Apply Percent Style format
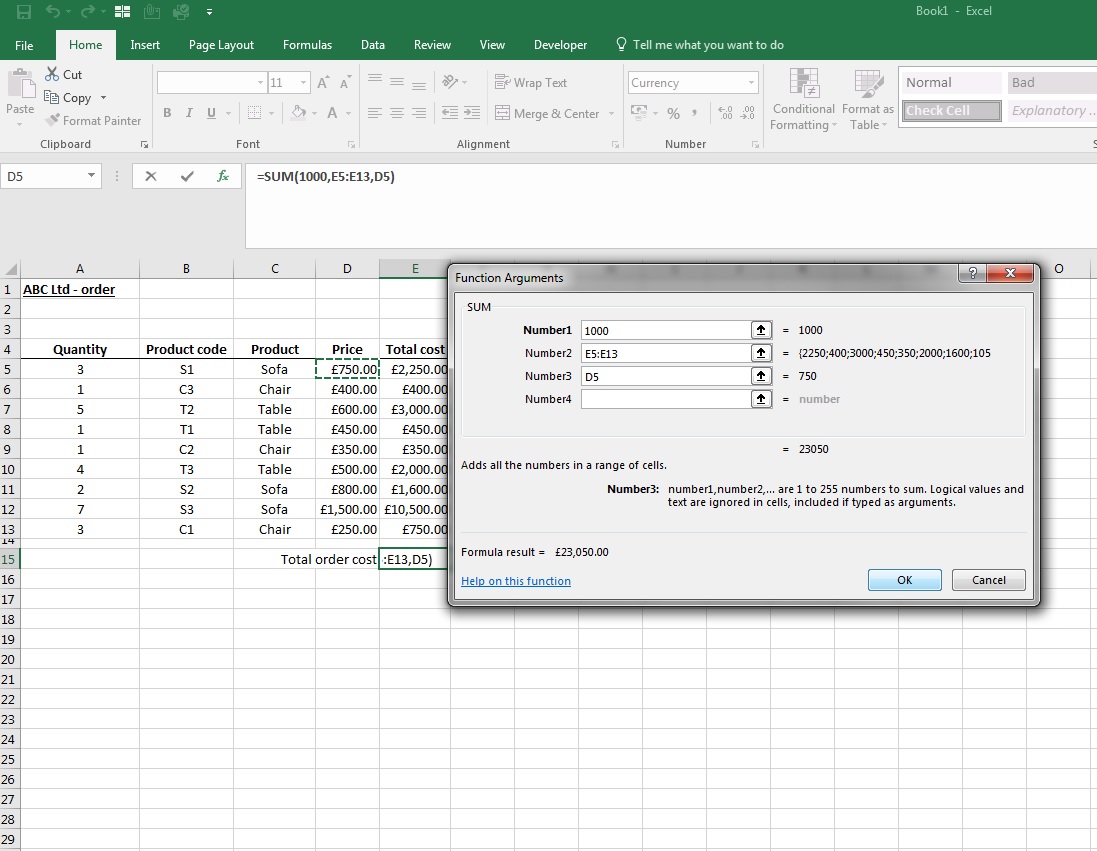Viewport: 1097px width, 851px height. (673, 113)
